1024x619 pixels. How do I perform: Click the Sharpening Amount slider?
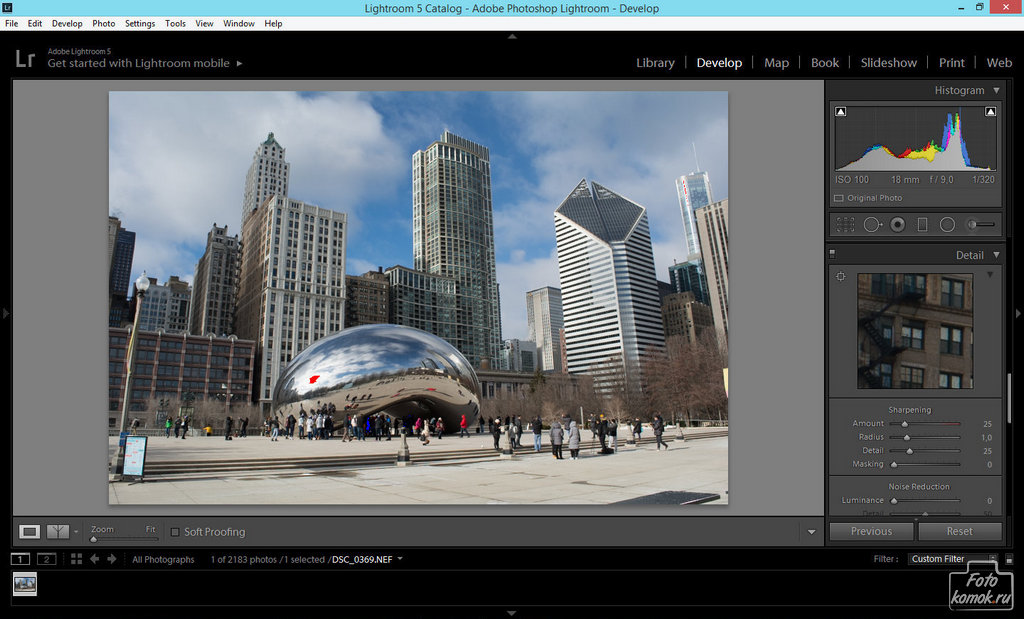[x=925, y=424]
